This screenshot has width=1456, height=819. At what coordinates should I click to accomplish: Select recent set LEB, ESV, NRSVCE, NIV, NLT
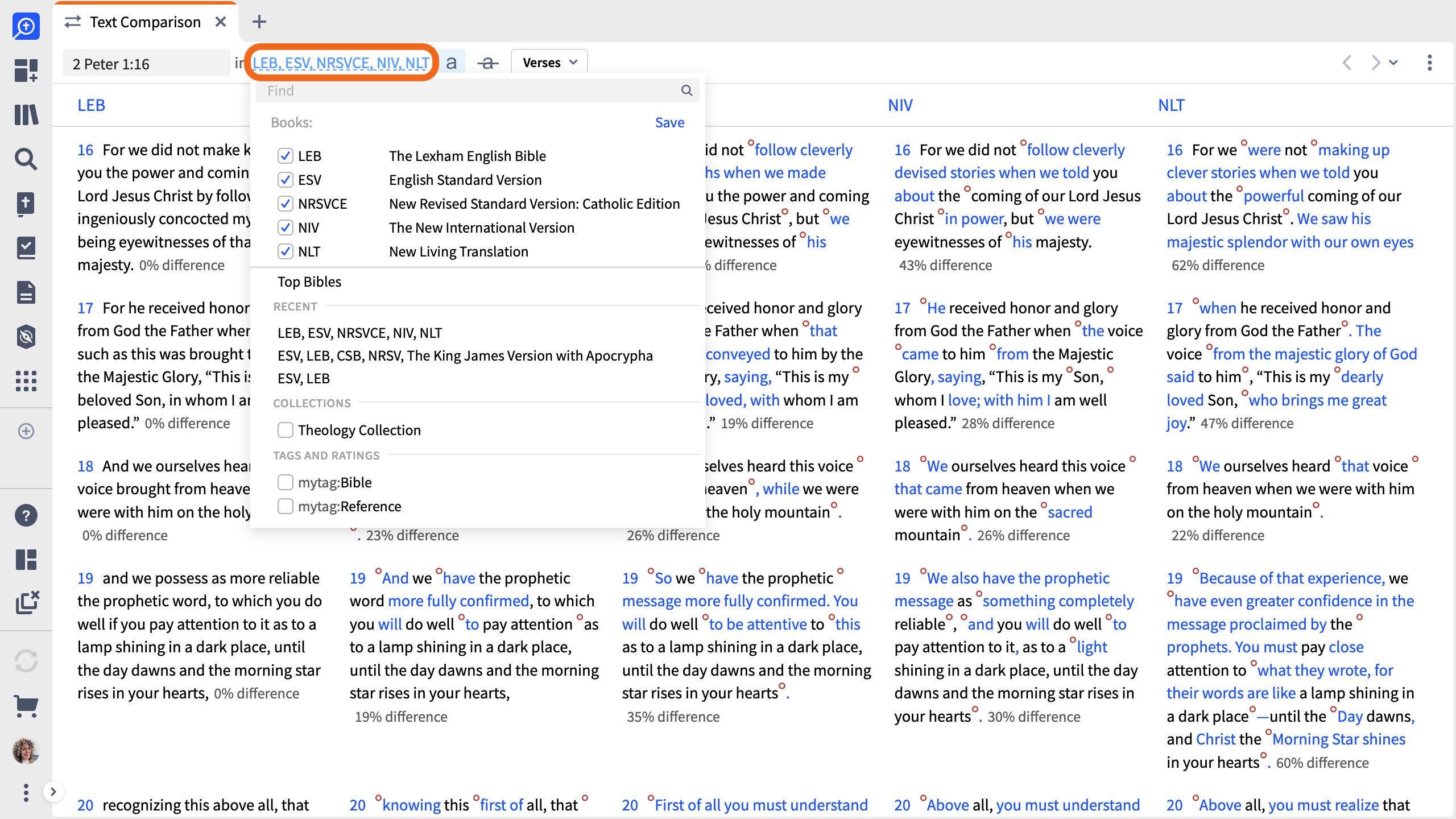click(x=359, y=333)
